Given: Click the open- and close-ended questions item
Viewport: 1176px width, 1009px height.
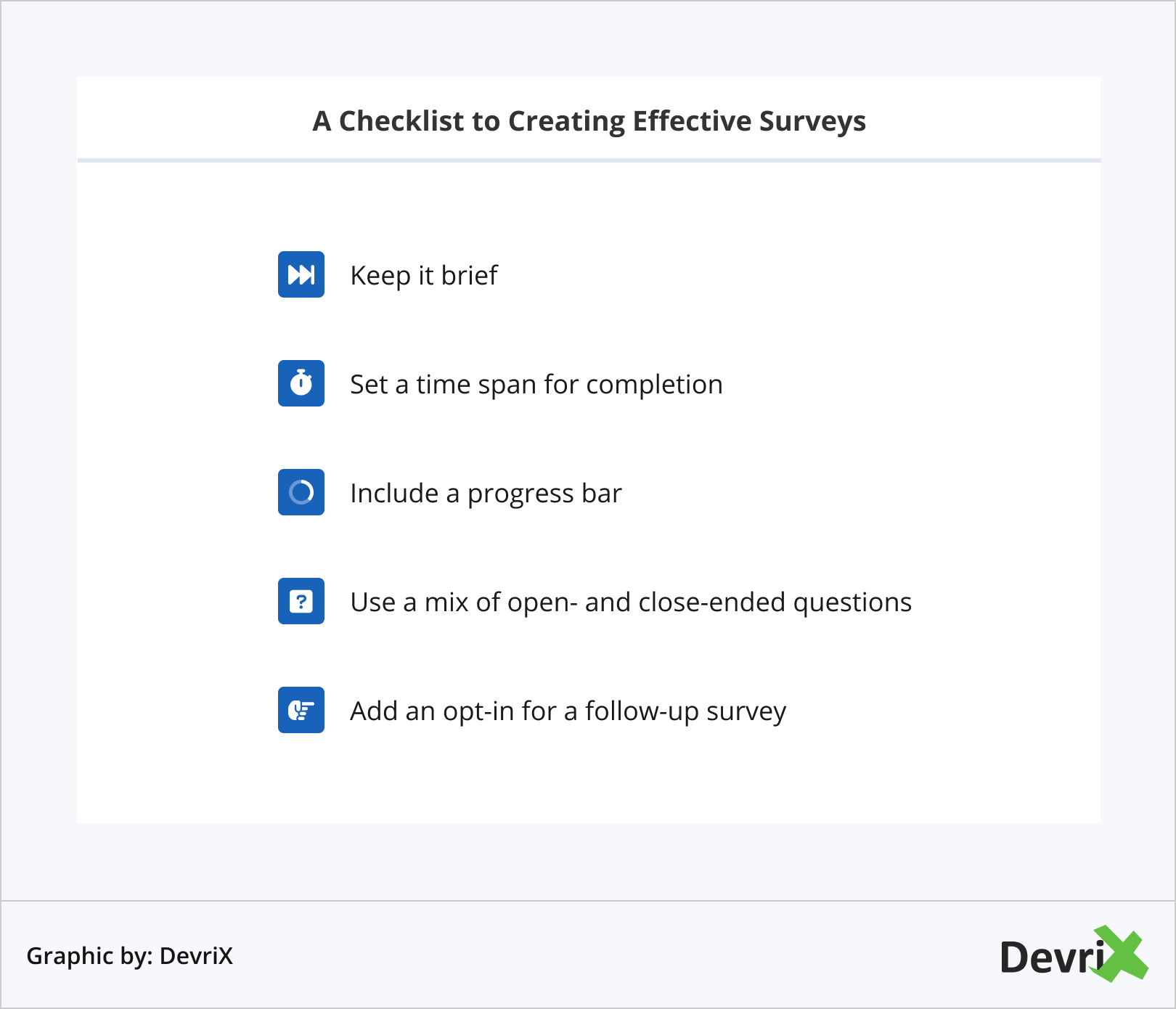Looking at the screenshot, I should pyautogui.click(x=630, y=602).
